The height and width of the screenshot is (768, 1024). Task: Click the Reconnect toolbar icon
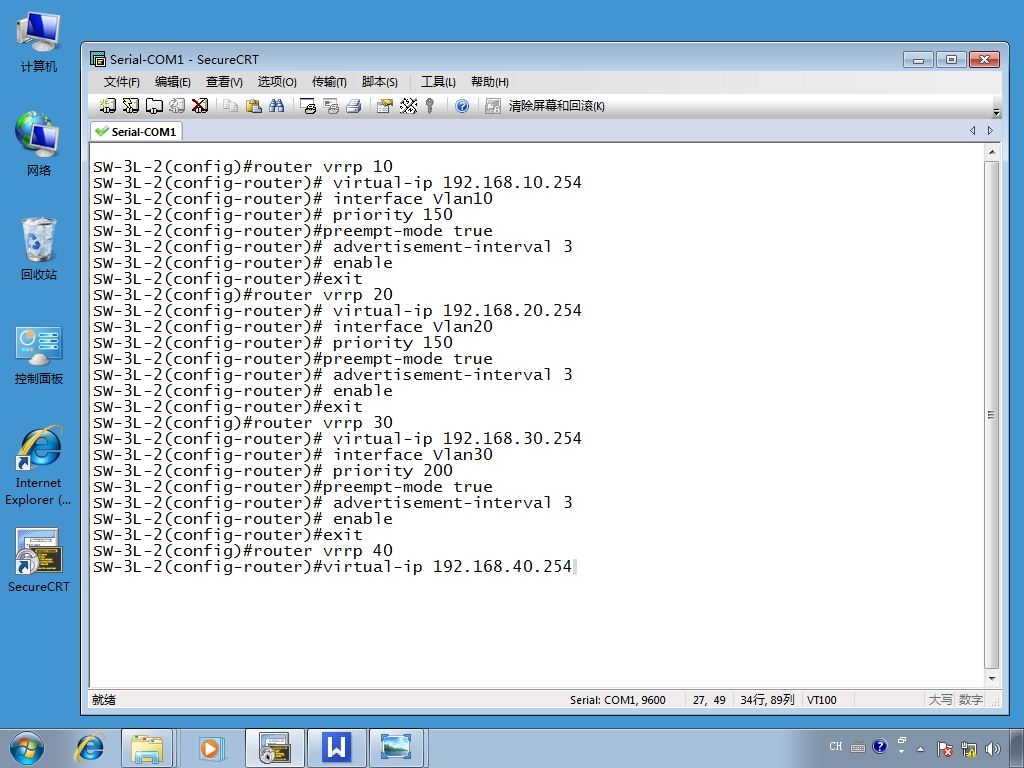pos(177,106)
